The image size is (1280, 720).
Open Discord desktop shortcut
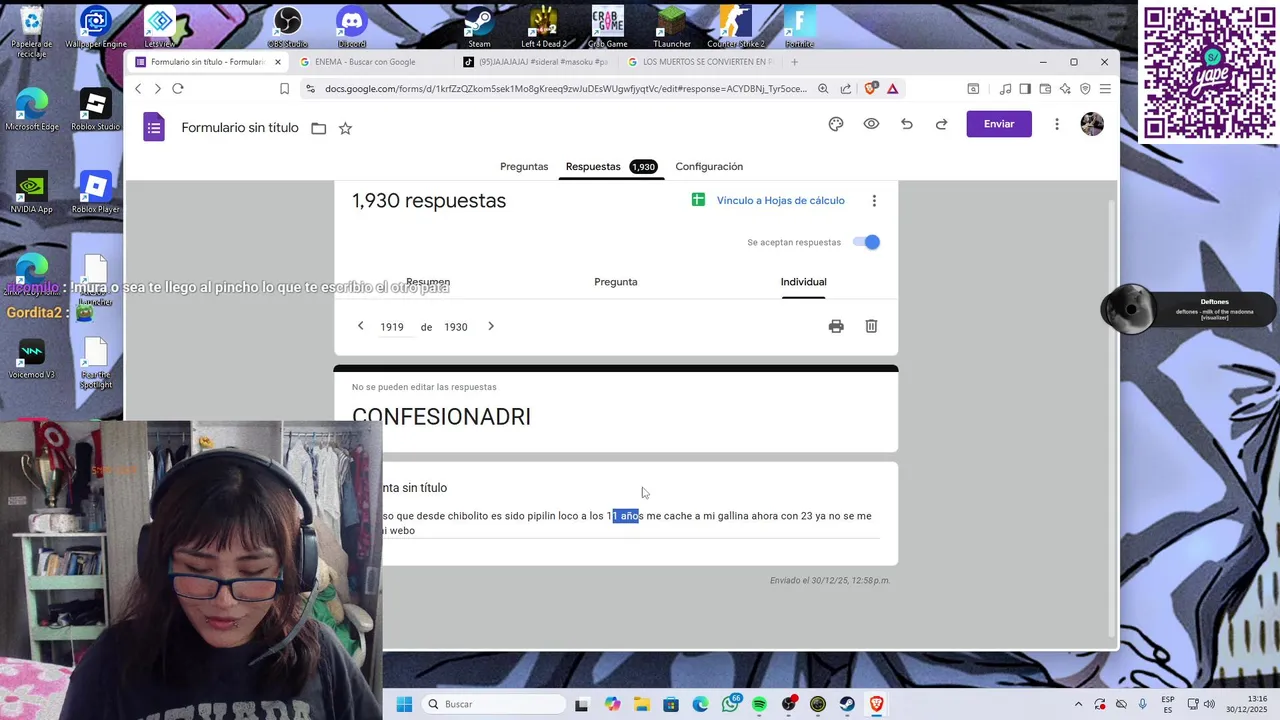352,26
